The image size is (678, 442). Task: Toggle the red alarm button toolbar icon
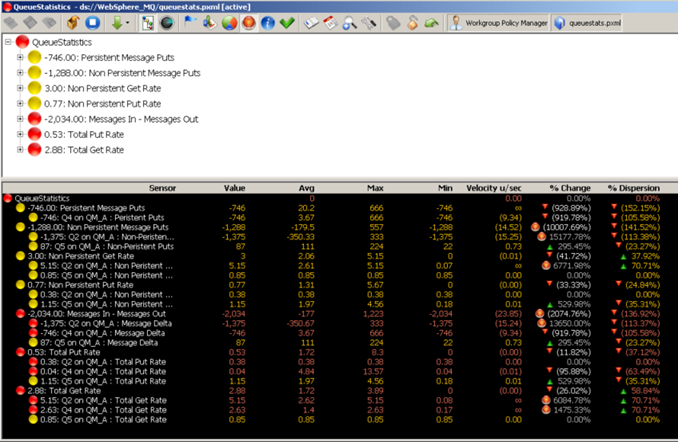coord(249,23)
